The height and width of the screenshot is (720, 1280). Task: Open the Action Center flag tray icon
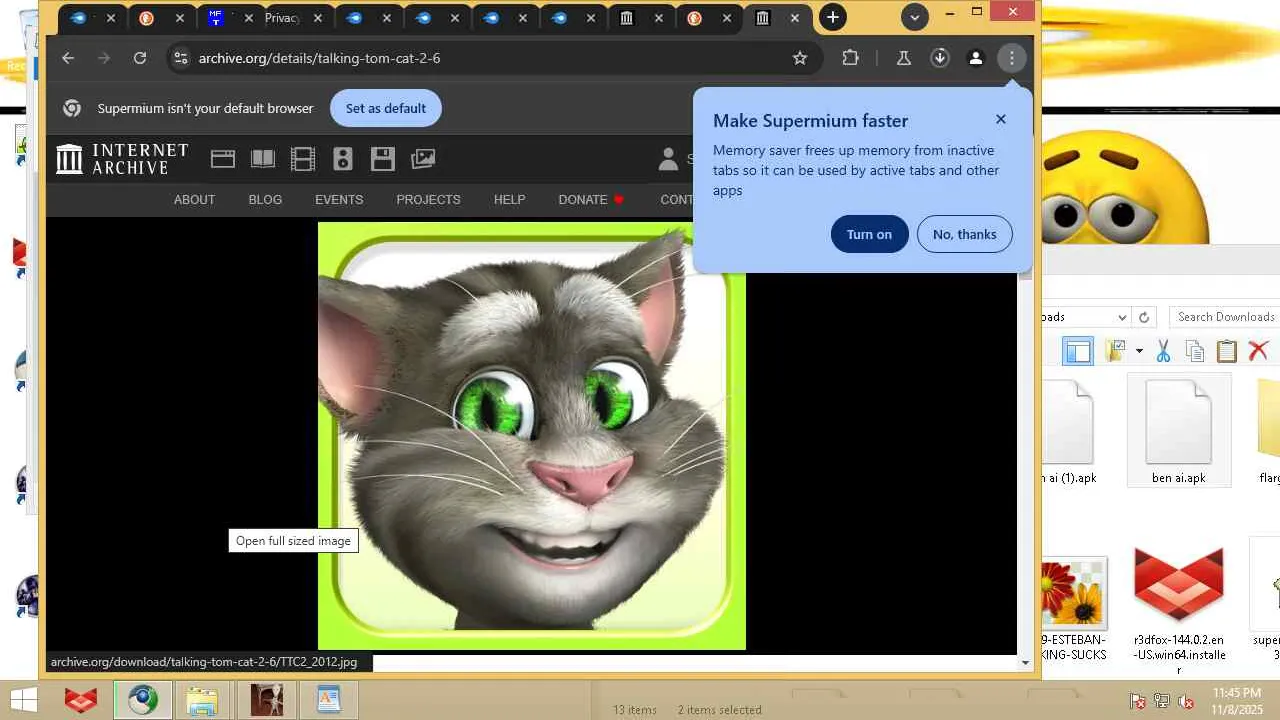(1138, 701)
